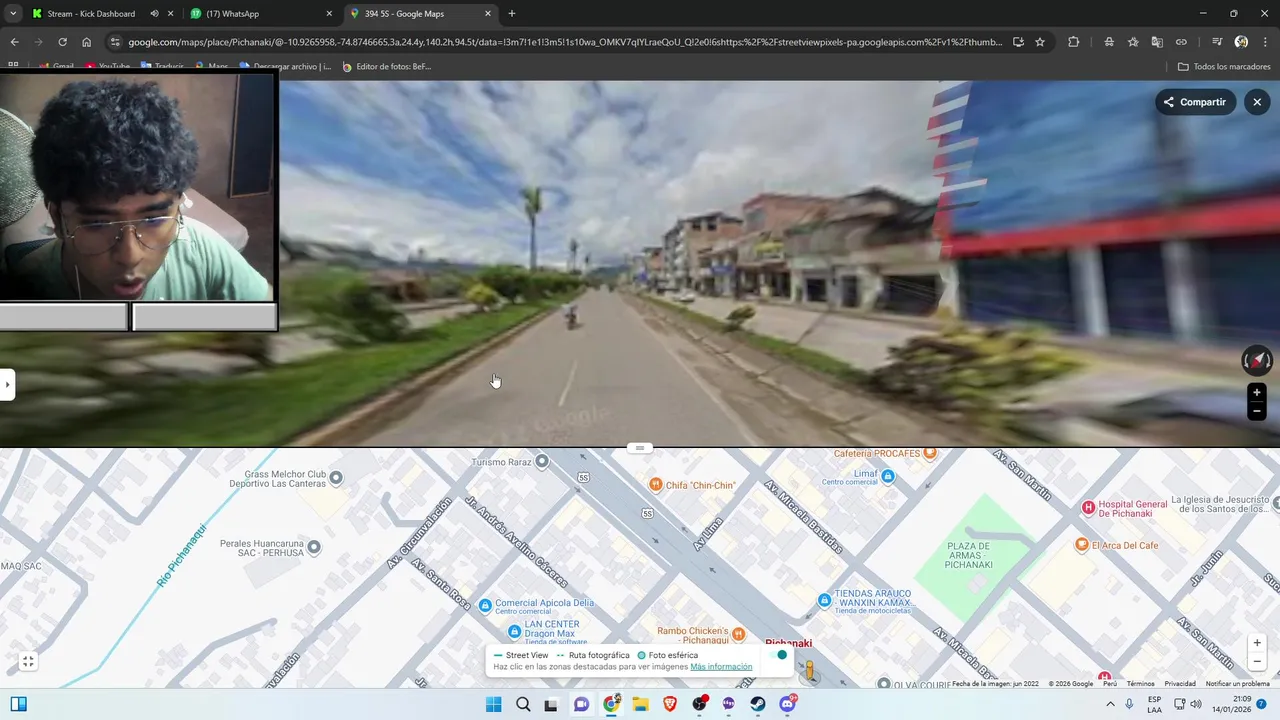Select the Limaf centro comercial pin
The width and height of the screenshot is (1280, 720).
click(888, 476)
